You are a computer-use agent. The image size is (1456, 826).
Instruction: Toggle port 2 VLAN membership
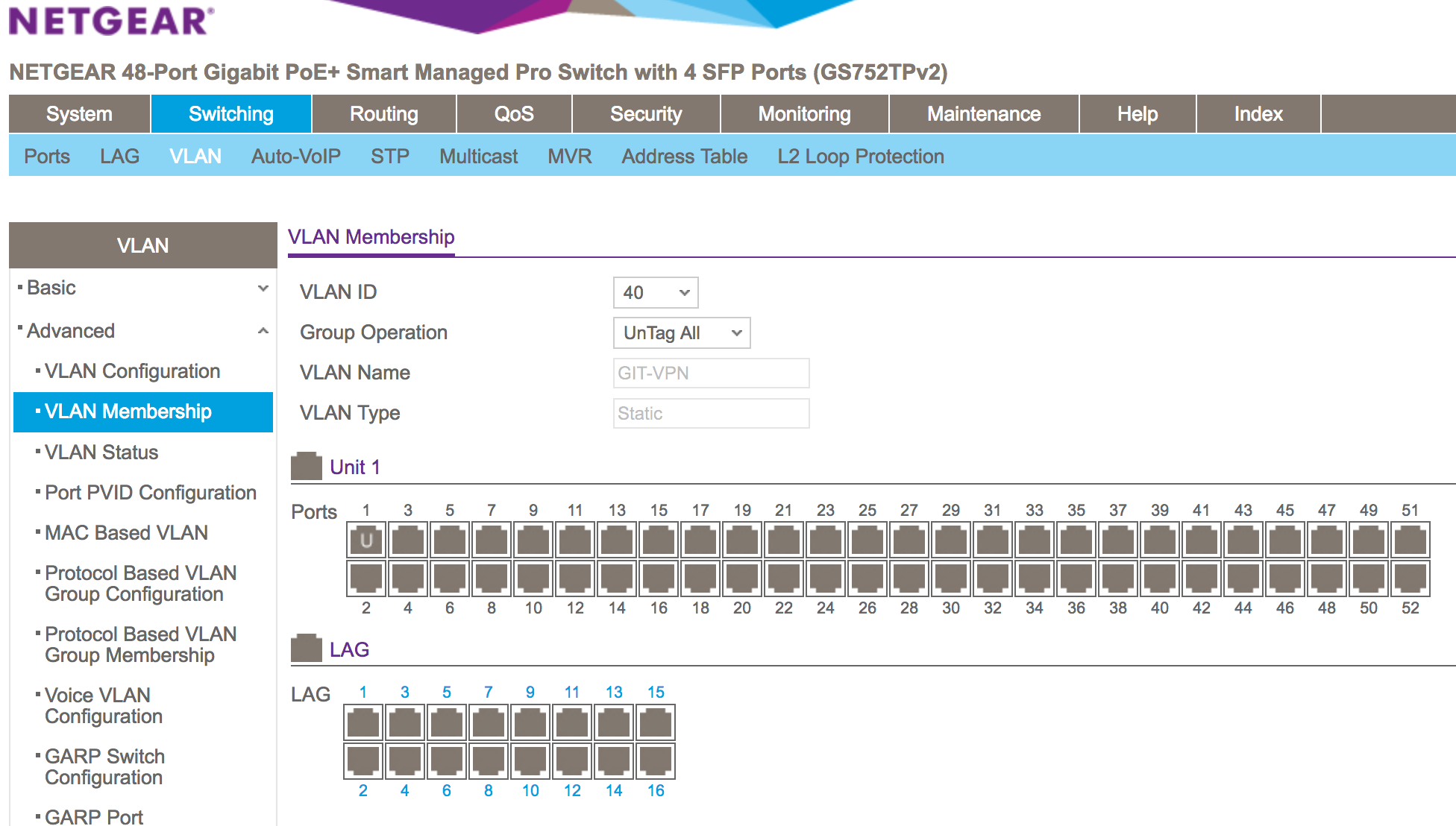click(x=366, y=578)
